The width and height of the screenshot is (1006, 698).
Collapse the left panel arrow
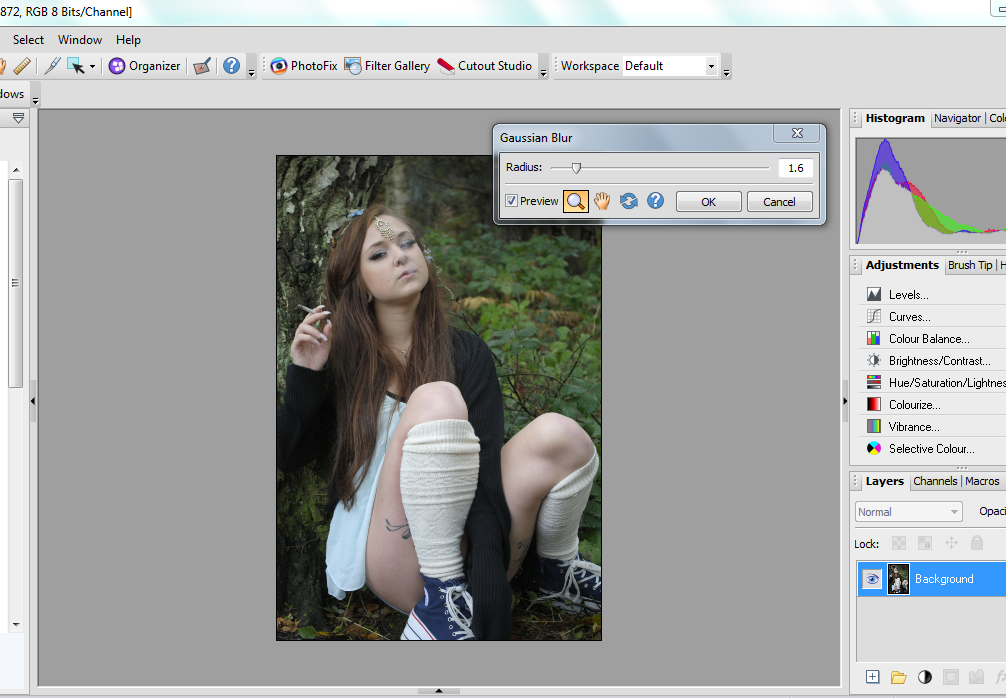pyautogui.click(x=33, y=401)
